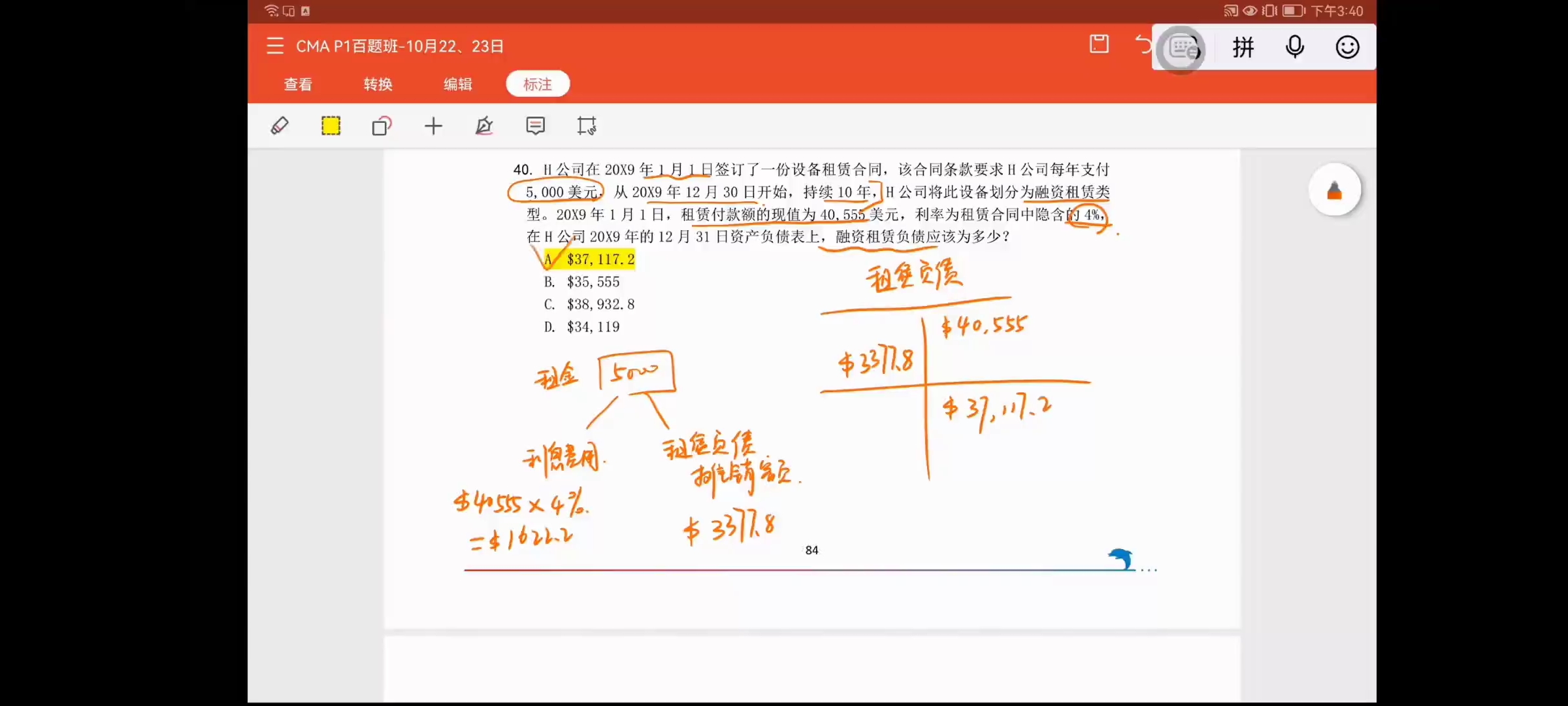Tap the floating orange pen button
The height and width of the screenshot is (706, 1568).
click(1334, 190)
